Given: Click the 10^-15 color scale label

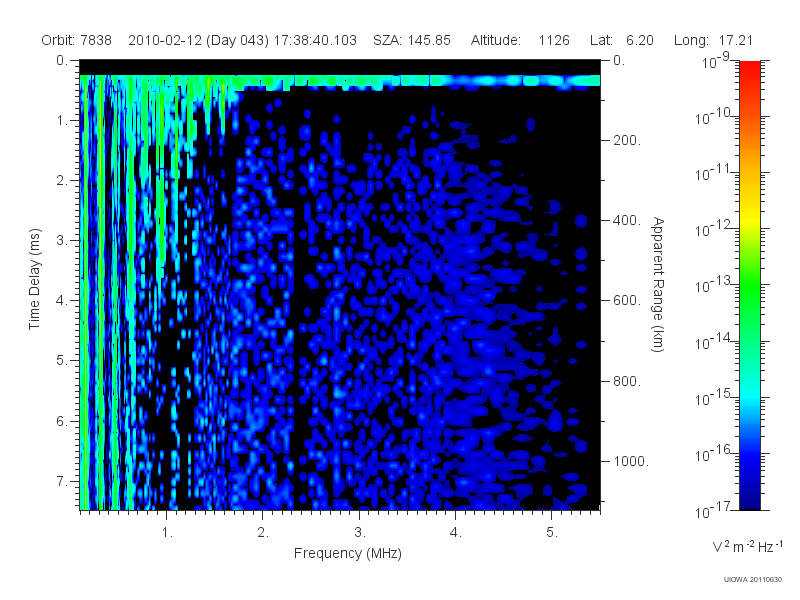Looking at the screenshot, I should coord(714,397).
